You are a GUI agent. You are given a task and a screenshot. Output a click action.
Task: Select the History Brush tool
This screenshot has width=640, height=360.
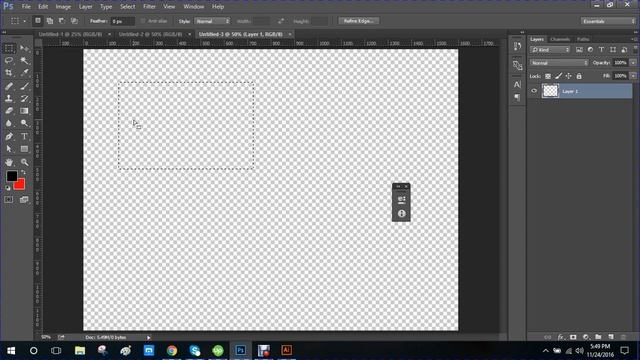(24, 98)
